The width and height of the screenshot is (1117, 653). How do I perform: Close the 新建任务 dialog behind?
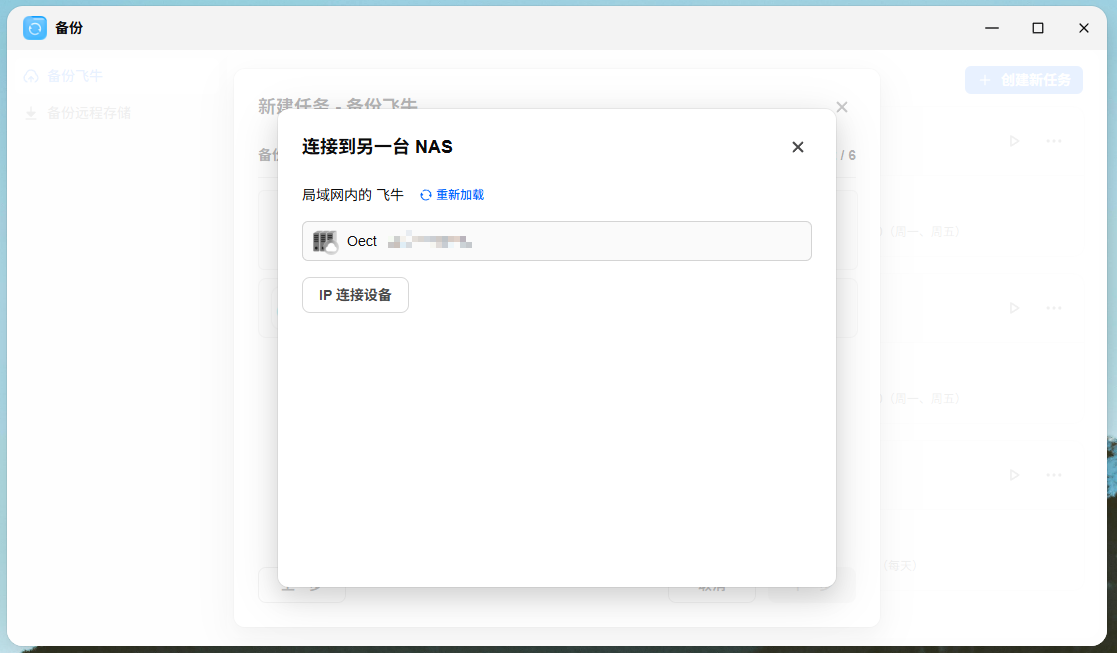coord(842,107)
